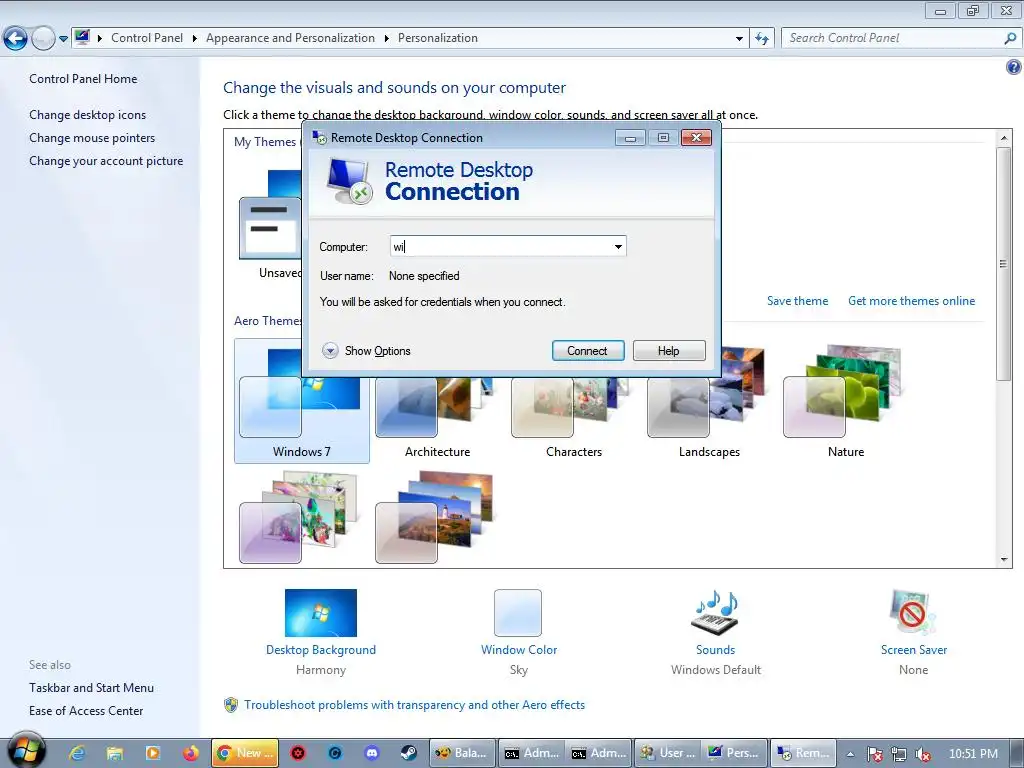Click the Help button in Remote Desktop Connection
This screenshot has height=768, width=1024.
669,351
